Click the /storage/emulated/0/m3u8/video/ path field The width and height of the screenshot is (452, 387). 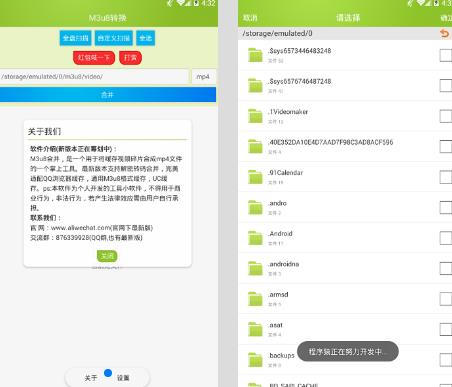click(94, 77)
